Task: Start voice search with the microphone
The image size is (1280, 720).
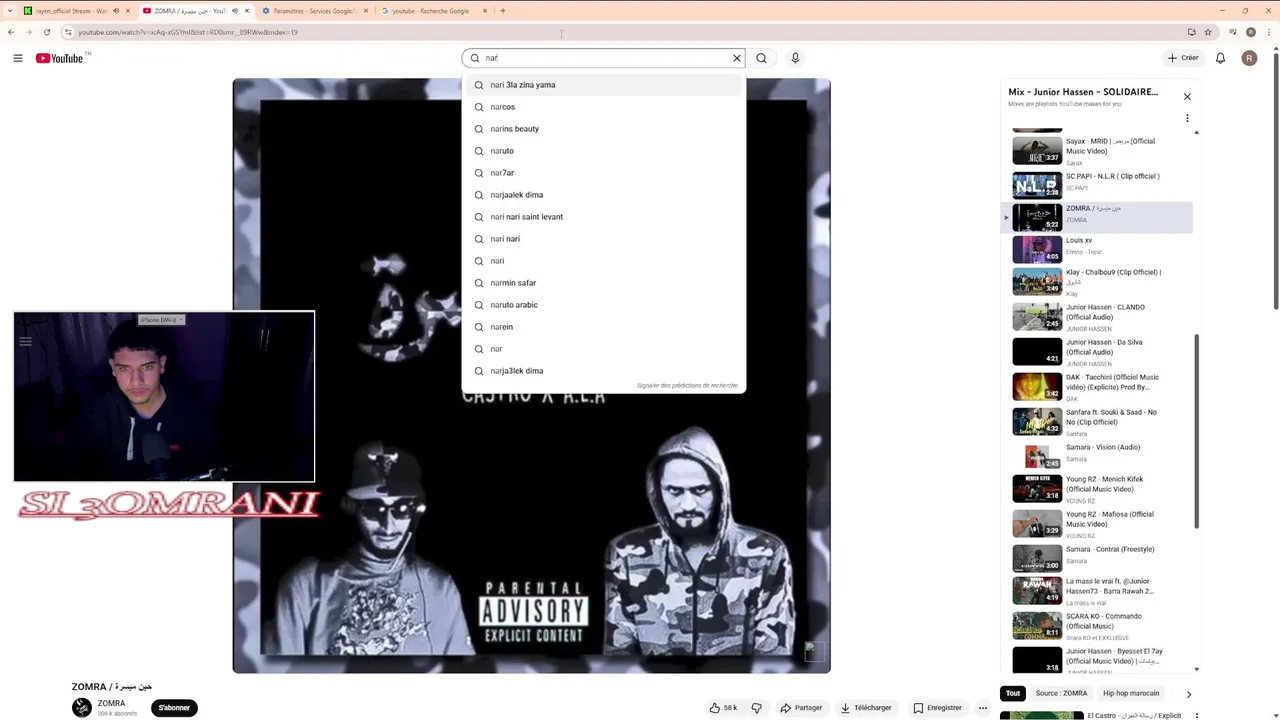Action: point(795,58)
